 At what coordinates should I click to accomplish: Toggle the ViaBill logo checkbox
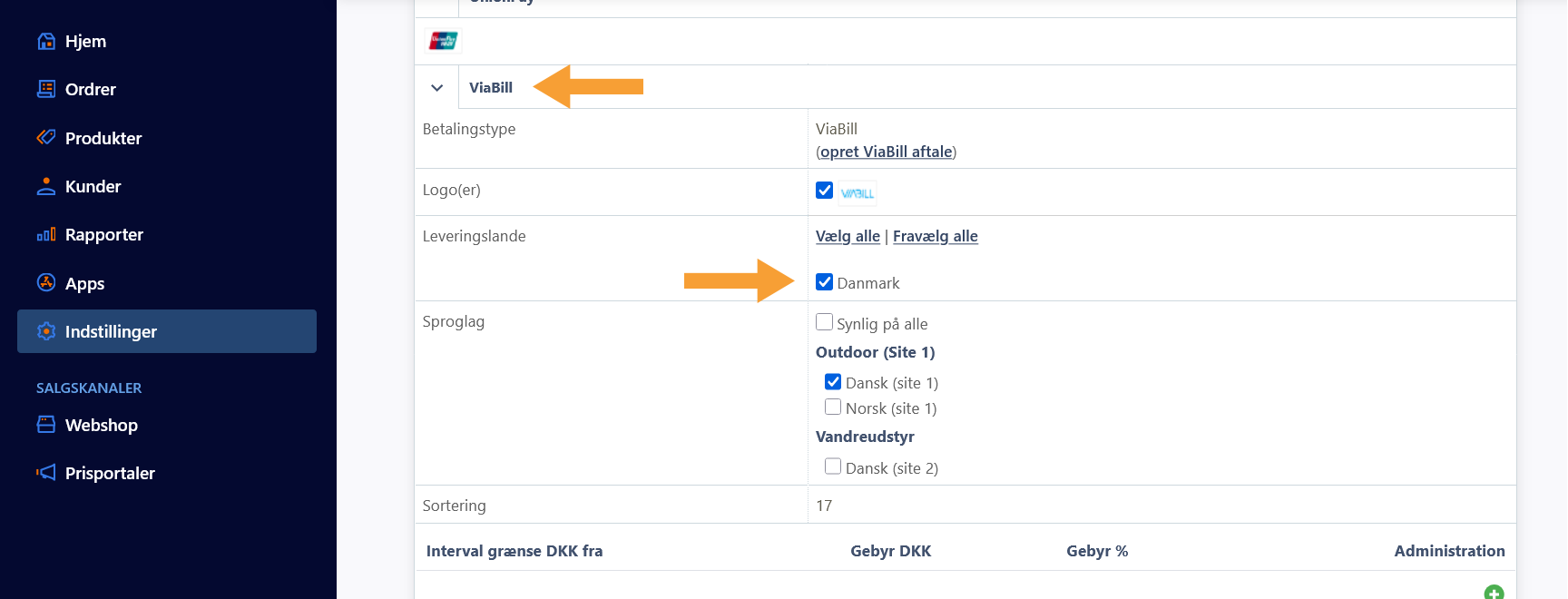click(x=824, y=190)
